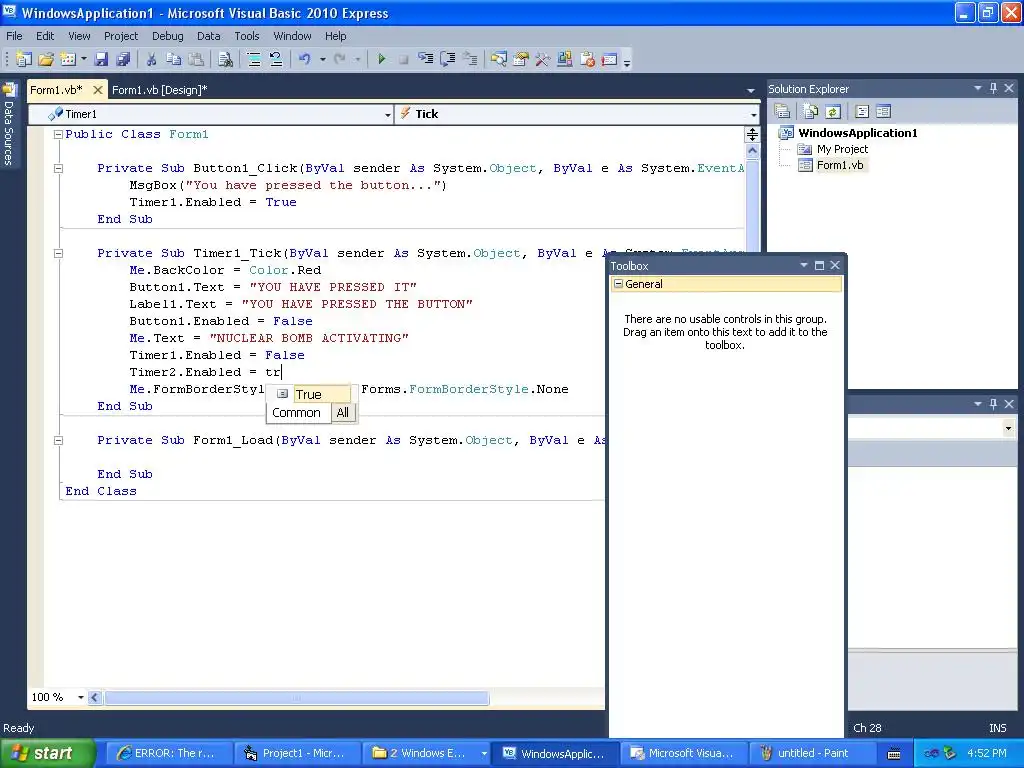Open the Toolbox window position dropdown
Viewport: 1024px width, 768px height.
(x=804, y=265)
